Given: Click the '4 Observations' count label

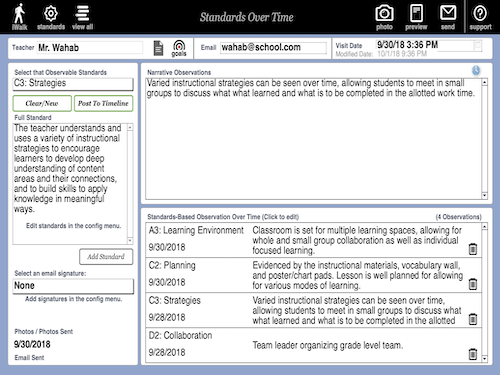Looking at the screenshot, I should pyautogui.click(x=459, y=217).
